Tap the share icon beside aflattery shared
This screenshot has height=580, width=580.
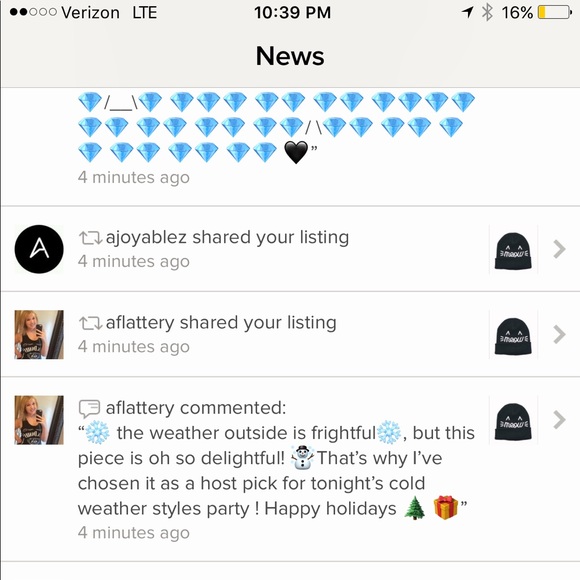[x=90, y=323]
